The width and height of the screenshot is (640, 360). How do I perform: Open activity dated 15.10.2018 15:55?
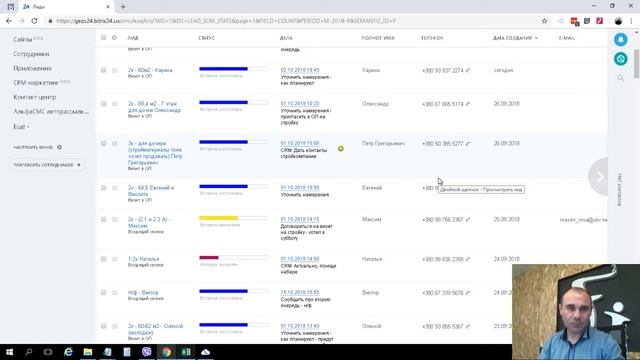pos(300,293)
